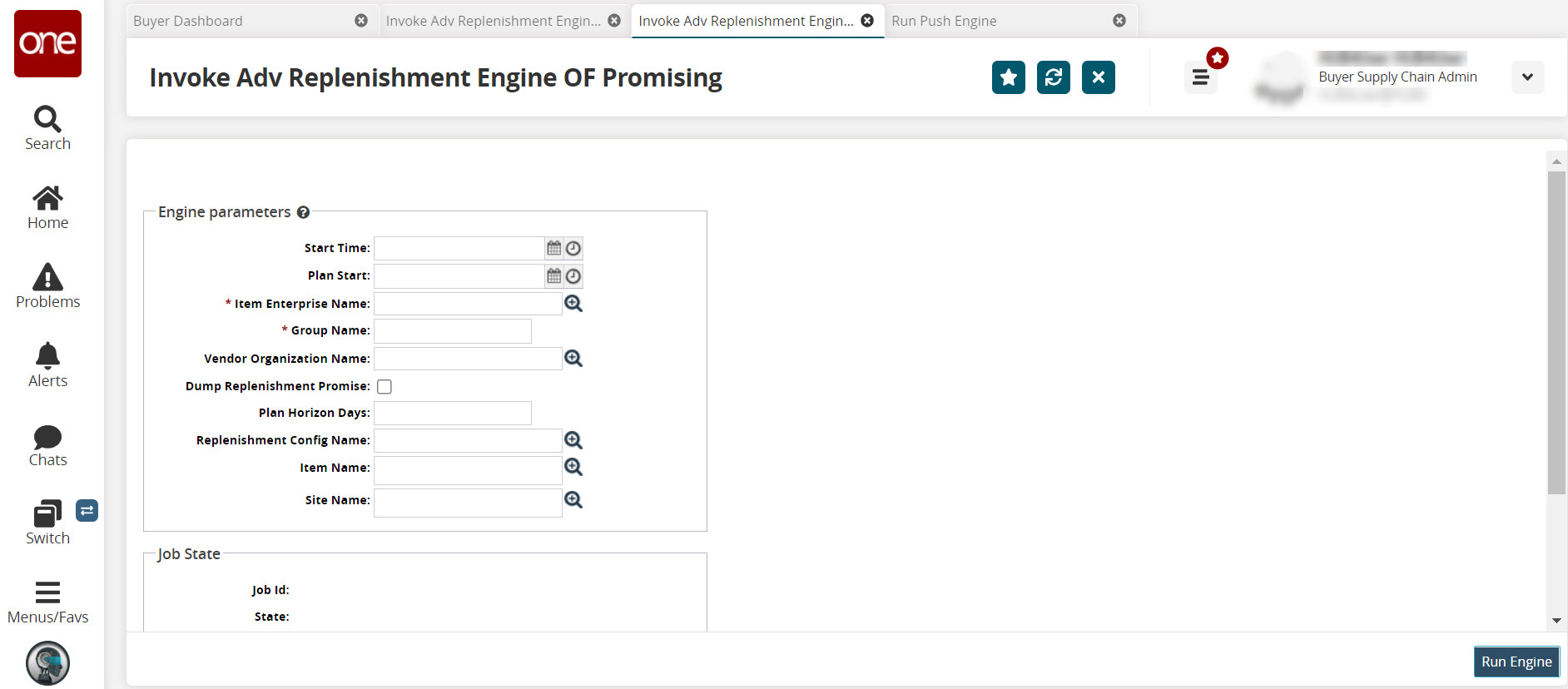Click the refresh icon in header
The width and height of the screenshot is (1568, 689).
click(x=1053, y=77)
